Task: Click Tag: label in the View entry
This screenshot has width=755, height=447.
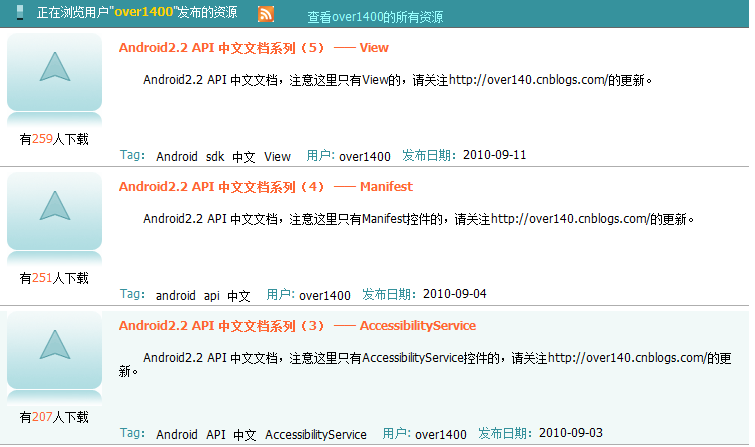Action: tap(132, 155)
